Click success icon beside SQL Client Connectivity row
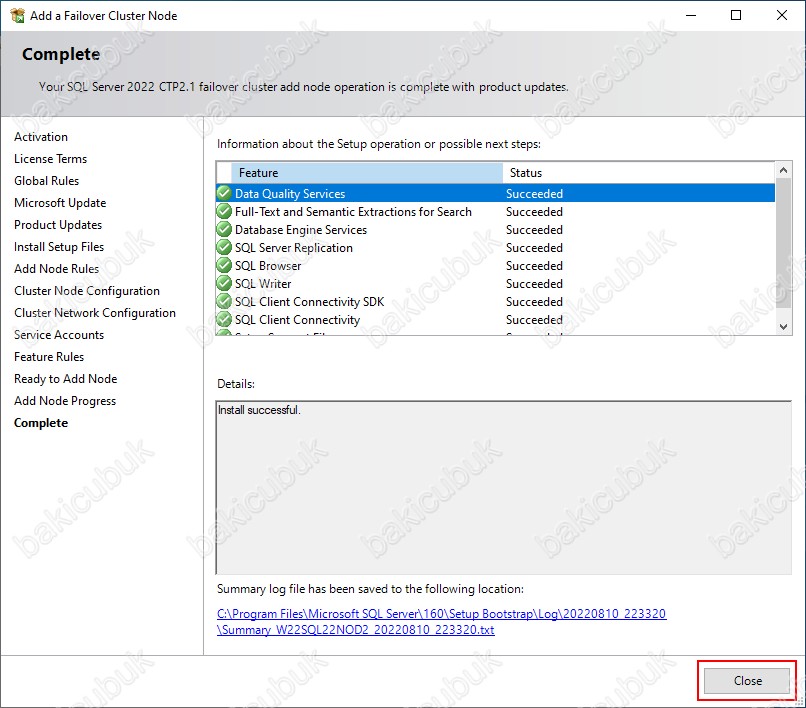This screenshot has height=708, width=806. click(224, 319)
